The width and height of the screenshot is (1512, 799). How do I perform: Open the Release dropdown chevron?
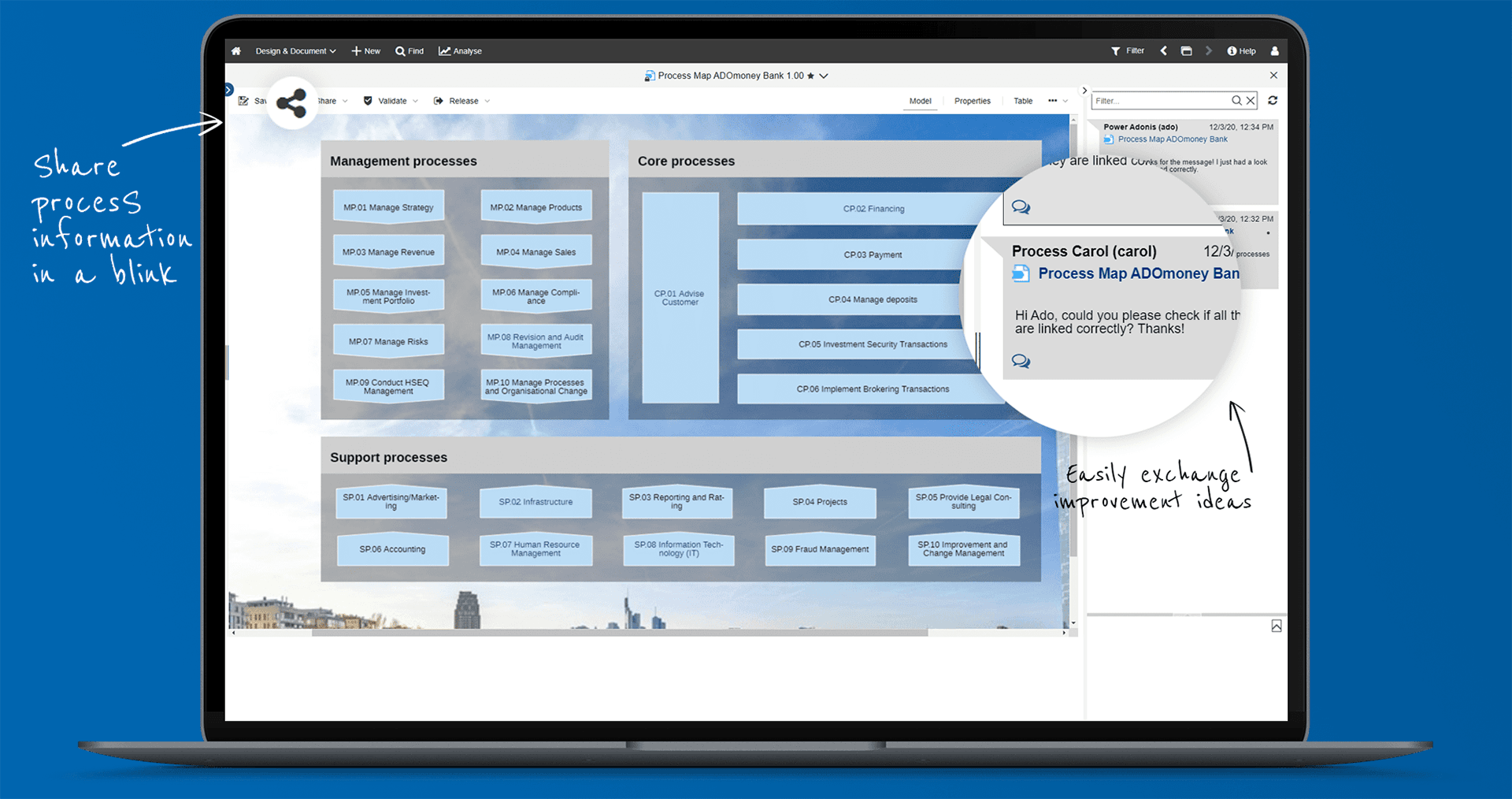tap(487, 101)
